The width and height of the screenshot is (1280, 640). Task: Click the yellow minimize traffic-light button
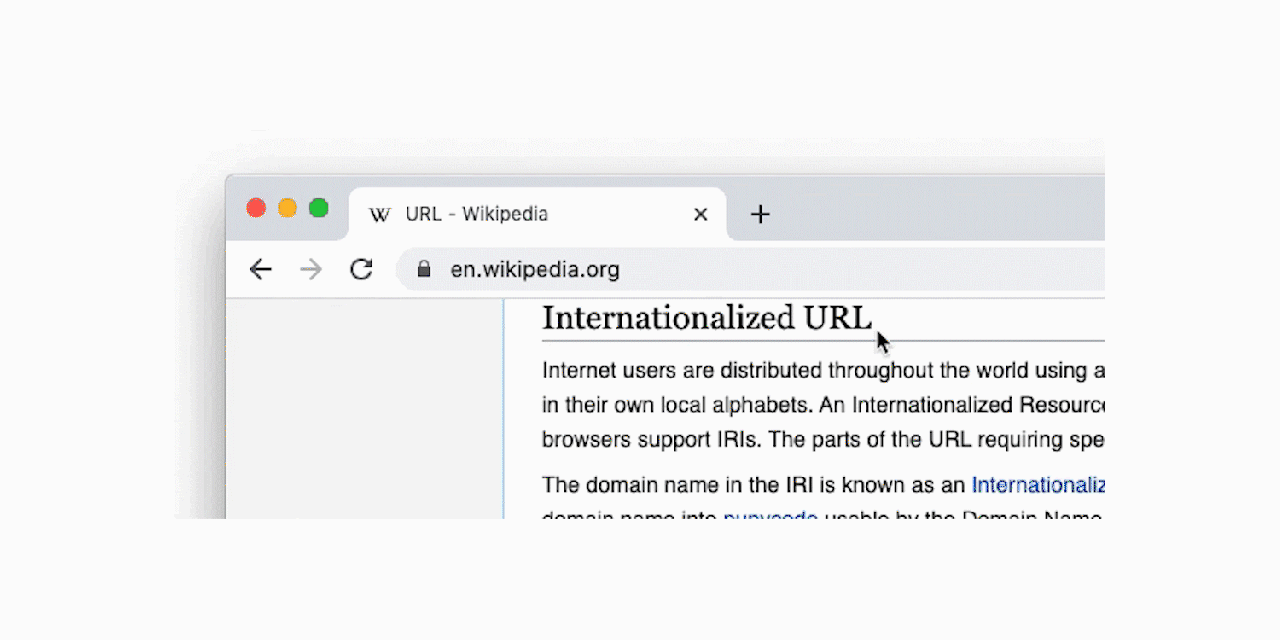(287, 208)
